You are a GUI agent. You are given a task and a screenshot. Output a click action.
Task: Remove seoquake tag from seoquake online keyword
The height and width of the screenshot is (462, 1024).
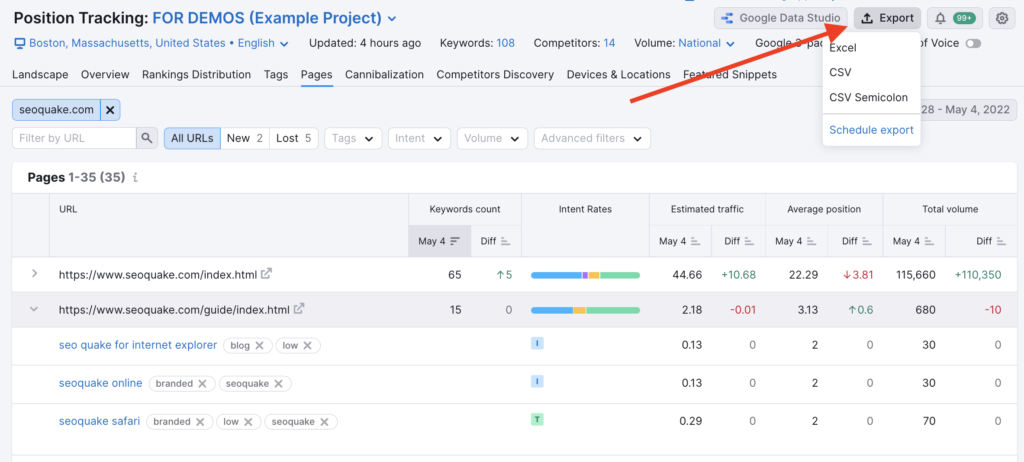coord(279,384)
